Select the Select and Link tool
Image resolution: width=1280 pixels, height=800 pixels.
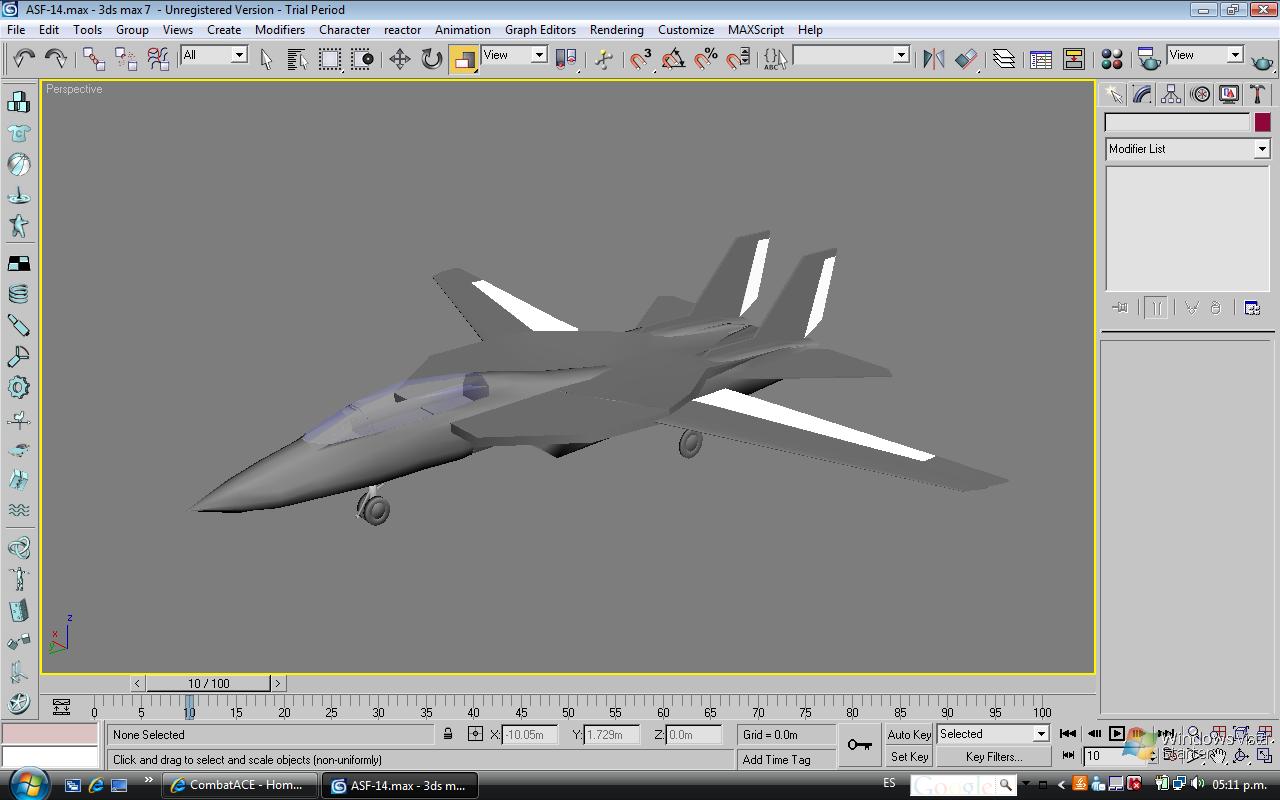click(94, 59)
